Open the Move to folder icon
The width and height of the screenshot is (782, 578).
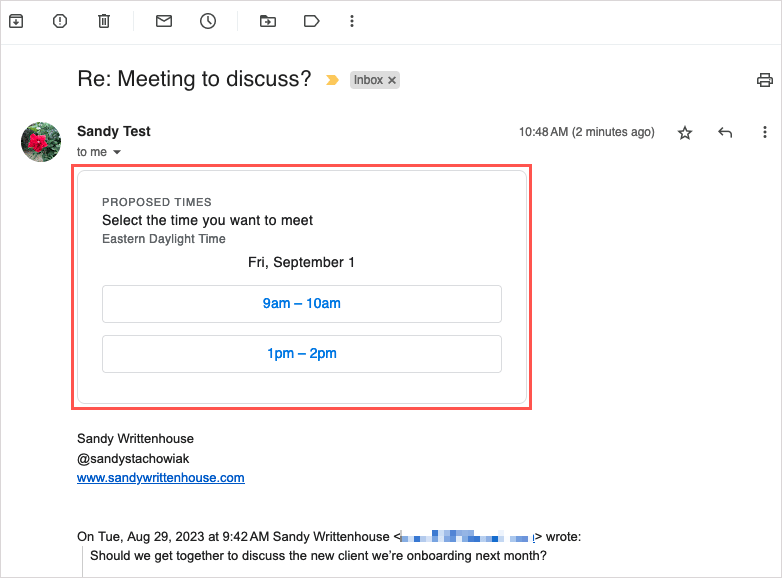[x=267, y=21]
